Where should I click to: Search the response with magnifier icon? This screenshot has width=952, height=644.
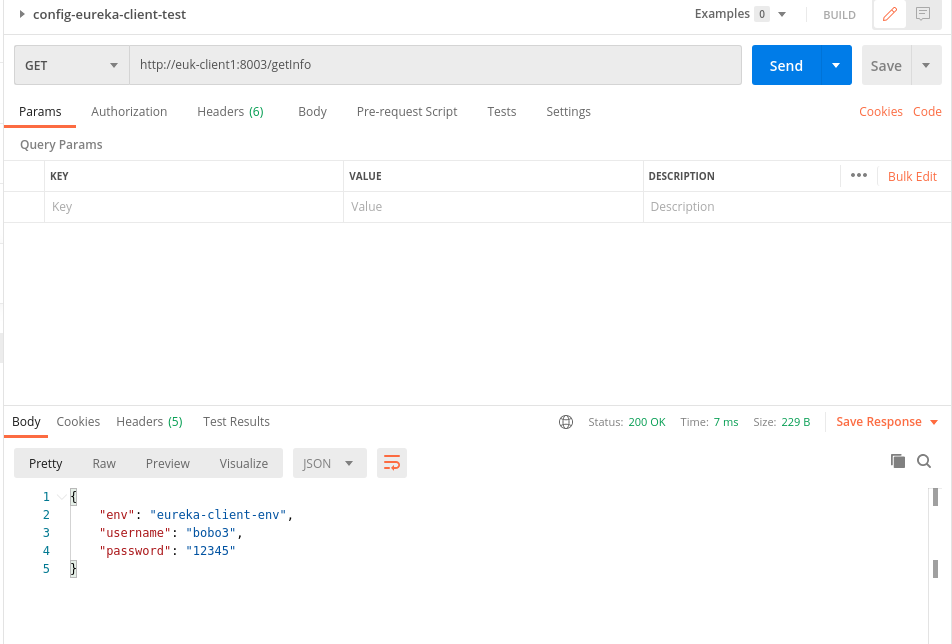[924, 461]
